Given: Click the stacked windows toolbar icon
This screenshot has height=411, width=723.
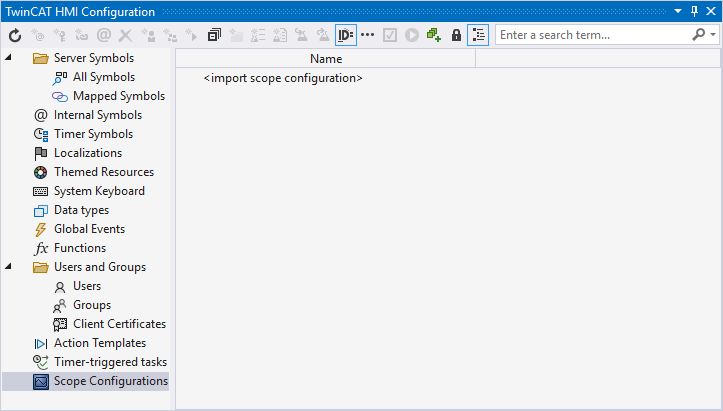Looking at the screenshot, I should coord(214,35).
